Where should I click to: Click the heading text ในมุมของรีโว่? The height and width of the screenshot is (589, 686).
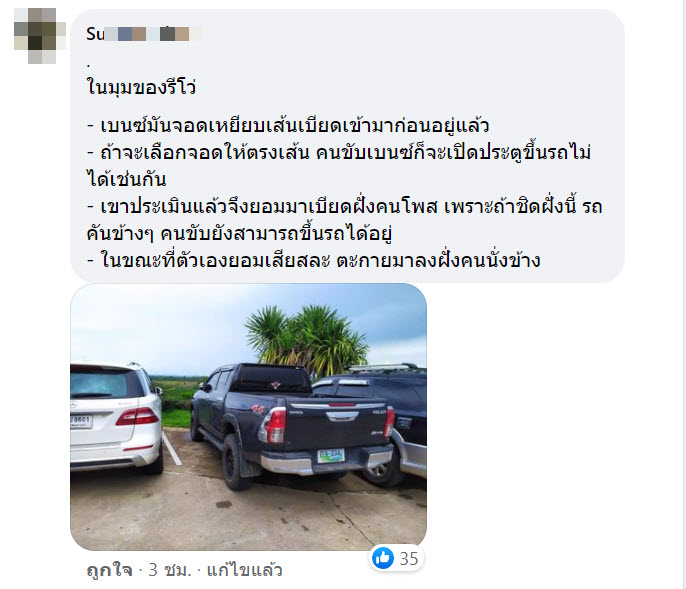coord(141,86)
